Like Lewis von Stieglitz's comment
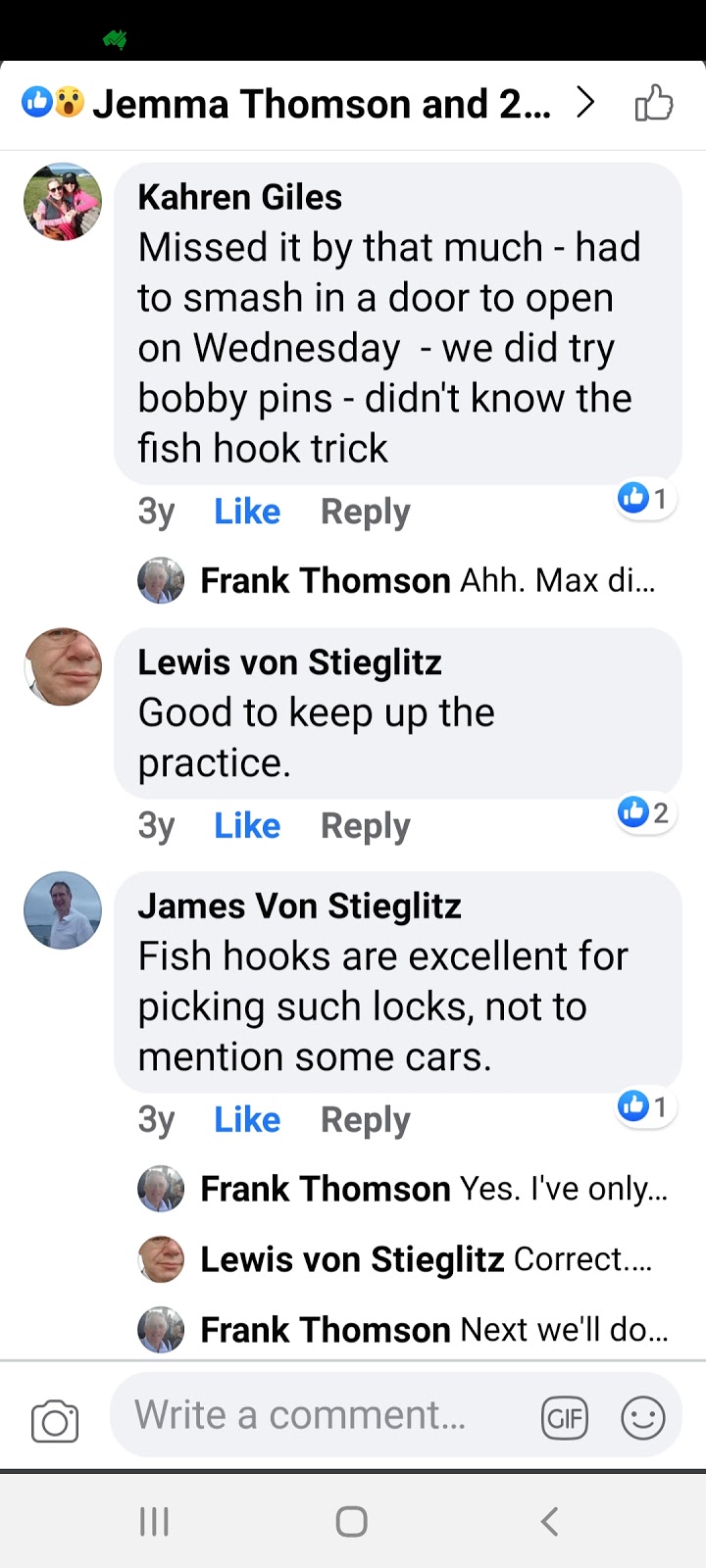The image size is (706, 1568). coord(247,826)
